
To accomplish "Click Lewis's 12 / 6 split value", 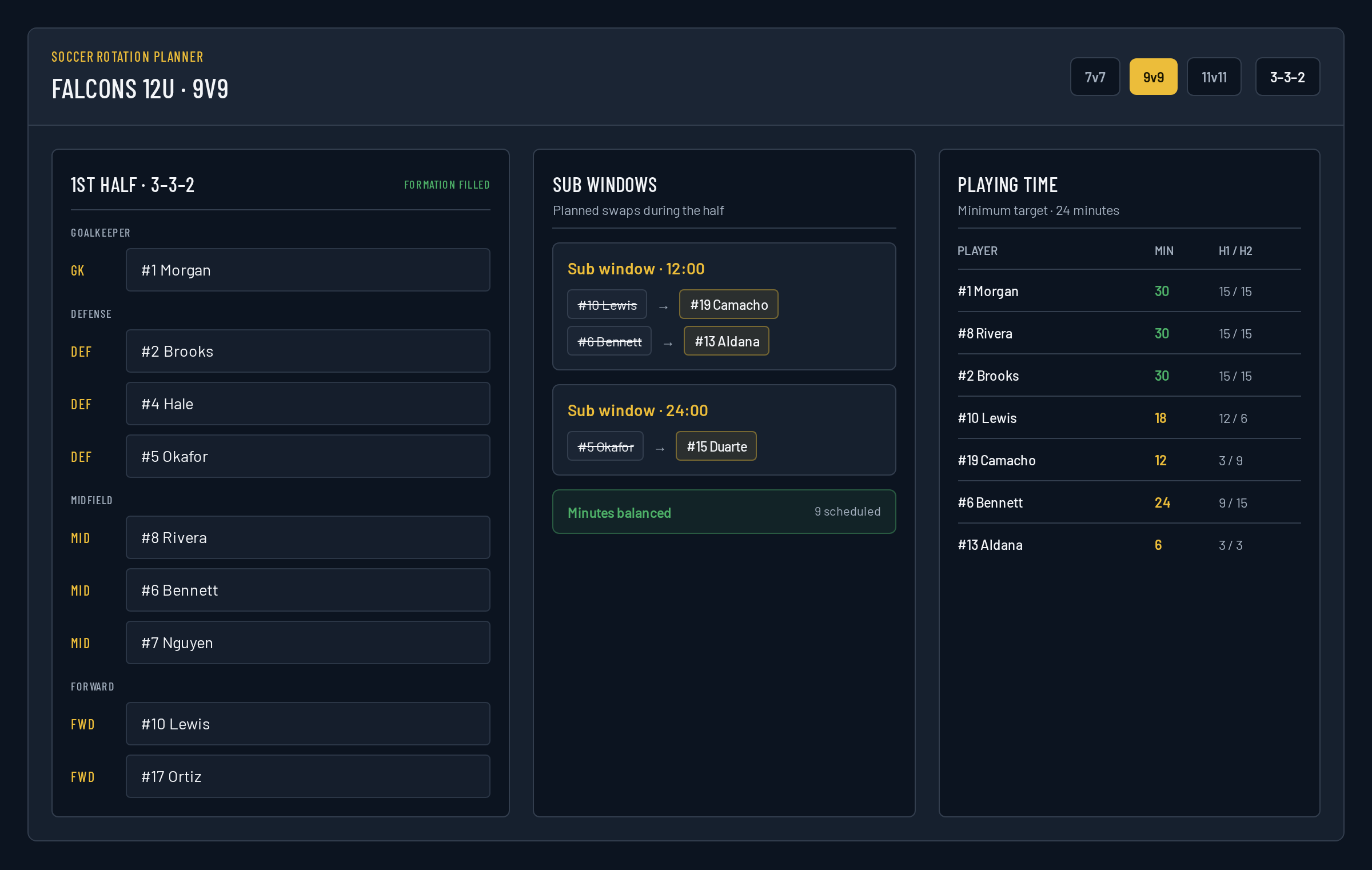I will click(x=1233, y=418).
